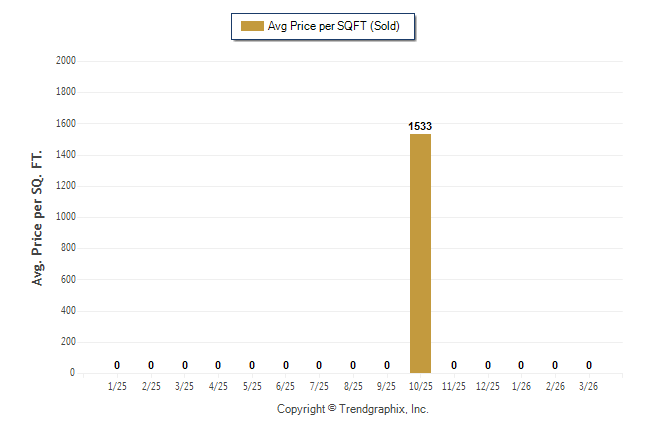The height and width of the screenshot is (434, 646).
Task: Click the zero value above 3/26
Action: point(589,365)
